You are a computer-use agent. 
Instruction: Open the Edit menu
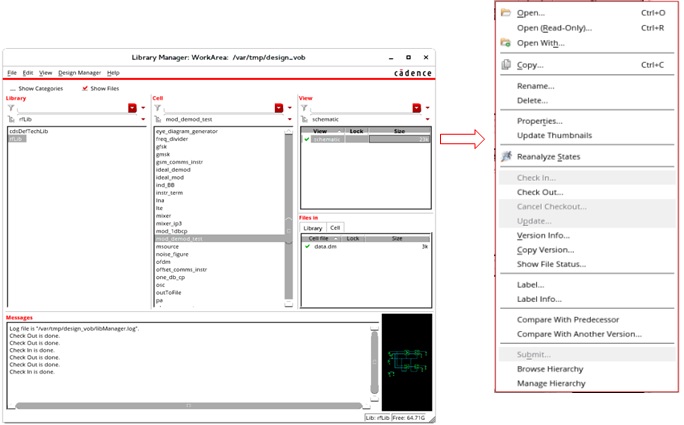28,73
